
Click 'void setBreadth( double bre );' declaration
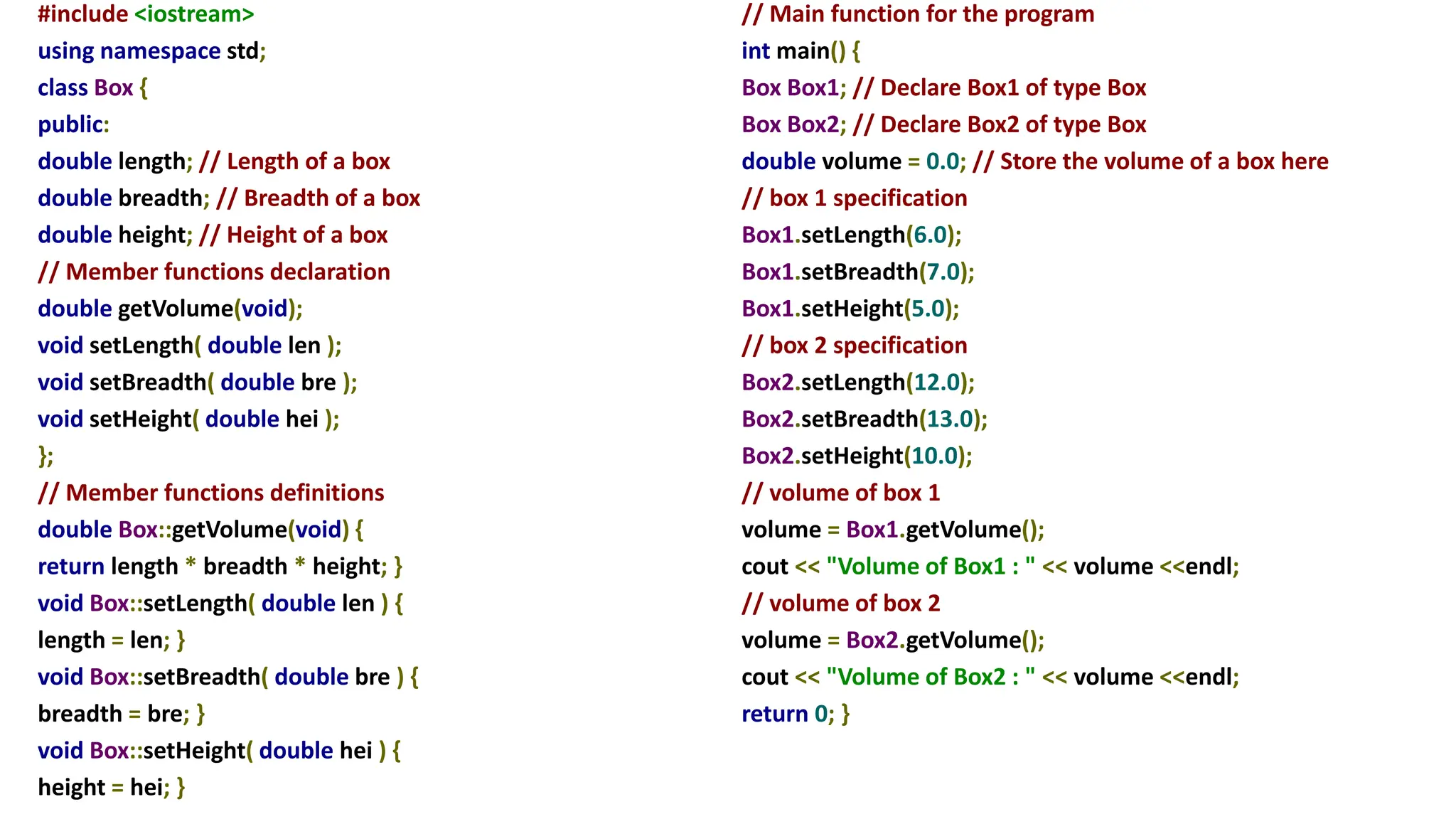tap(197, 382)
